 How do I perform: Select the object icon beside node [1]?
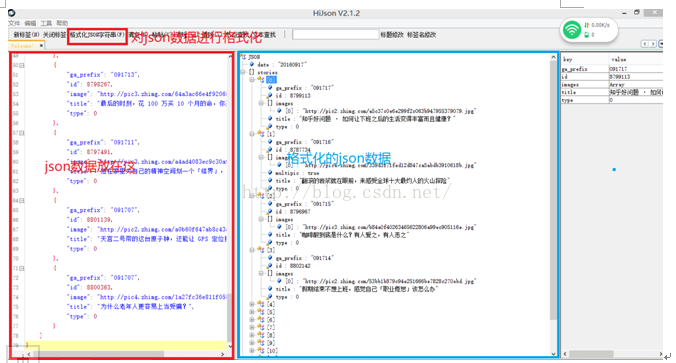pyautogui.click(x=260, y=134)
